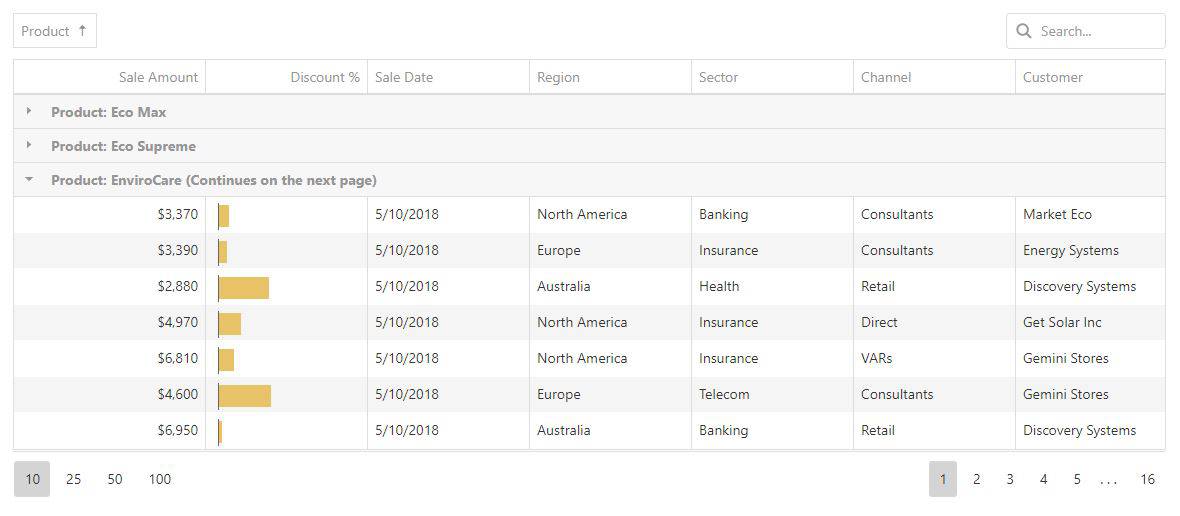
Task: Click the Customer column header
Action: click(x=1090, y=77)
